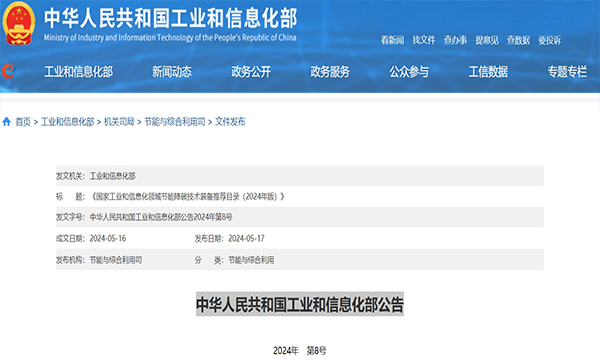Click the 要投诉 quick link
This screenshot has width=600, height=360.
tap(549, 40)
